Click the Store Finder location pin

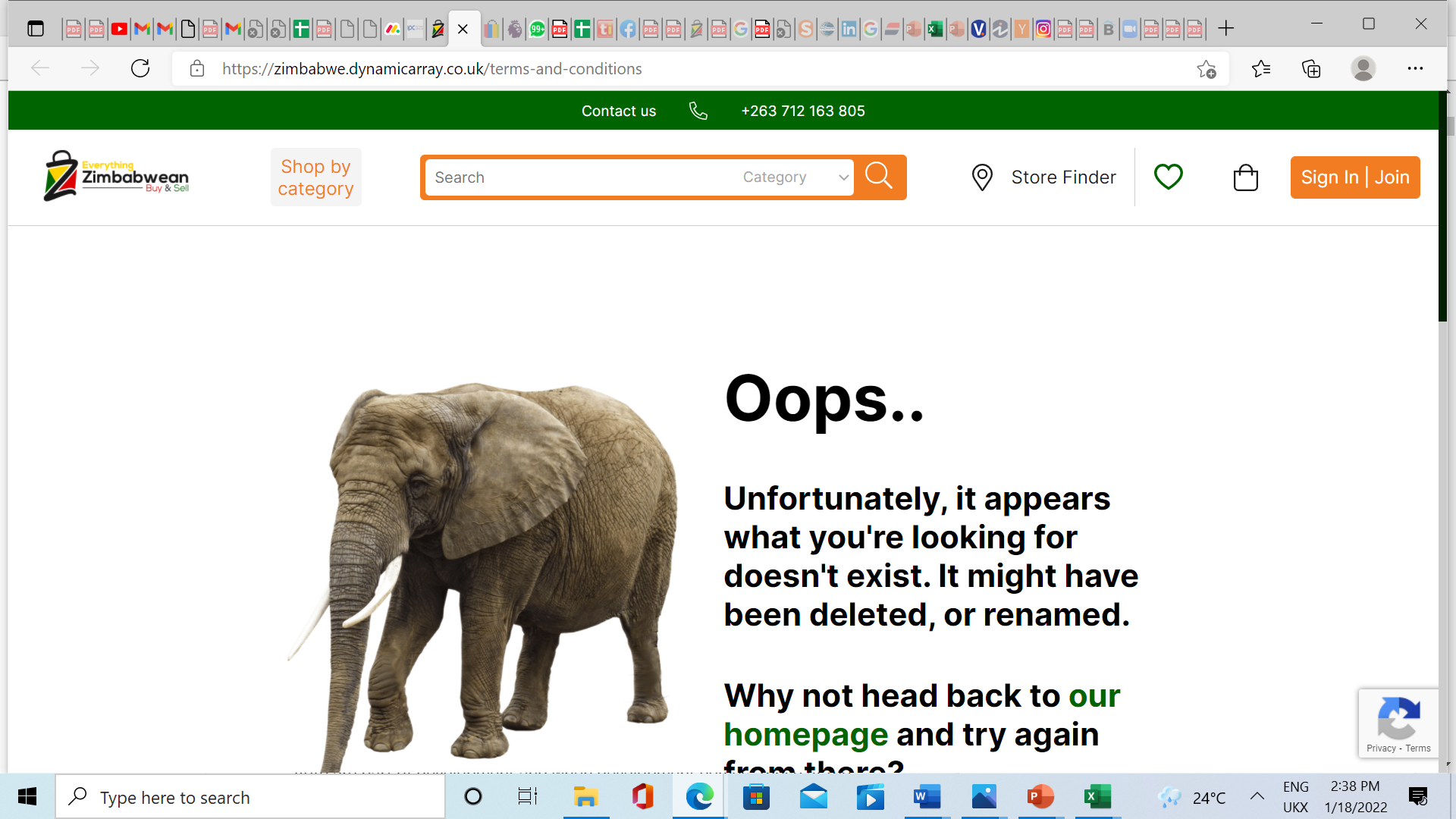(982, 177)
